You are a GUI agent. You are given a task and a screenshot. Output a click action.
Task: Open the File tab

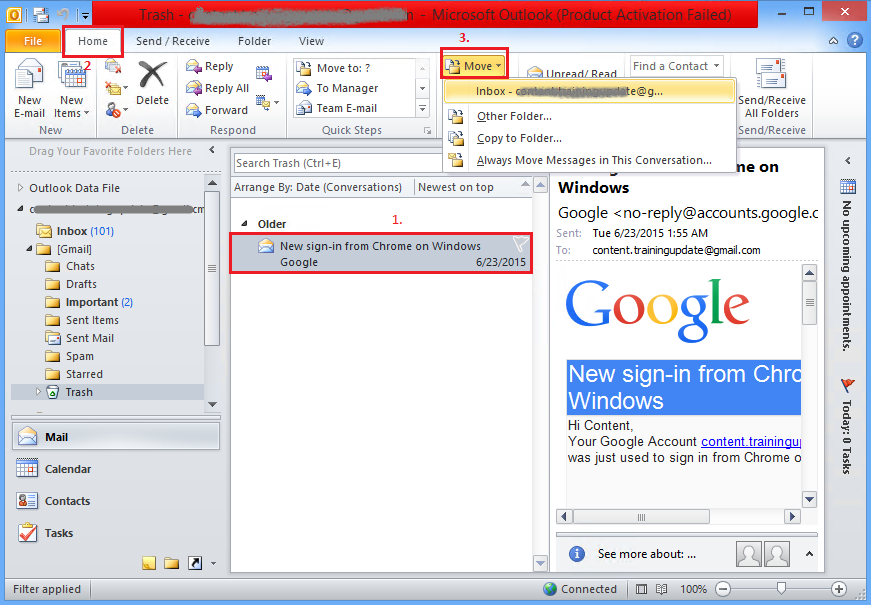coord(33,41)
